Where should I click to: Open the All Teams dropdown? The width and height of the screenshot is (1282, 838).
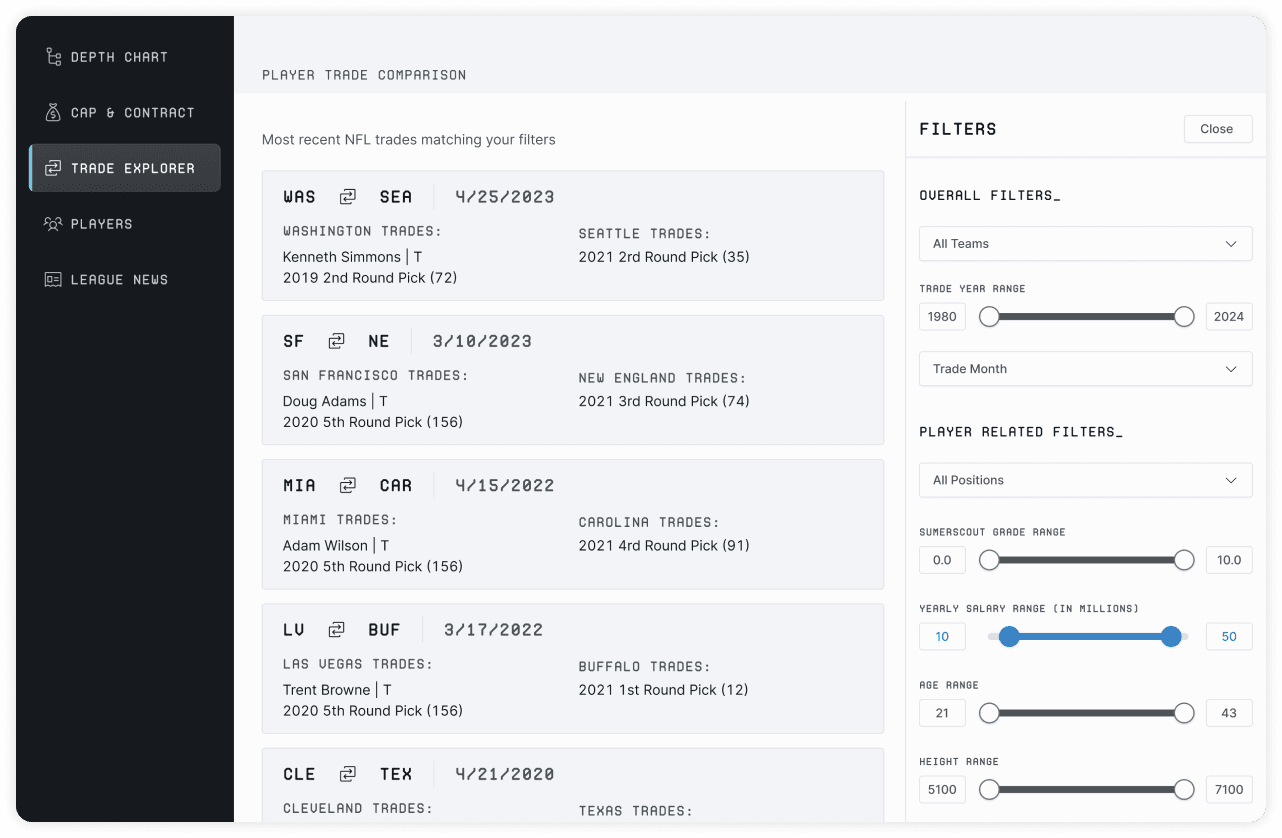(x=1085, y=244)
